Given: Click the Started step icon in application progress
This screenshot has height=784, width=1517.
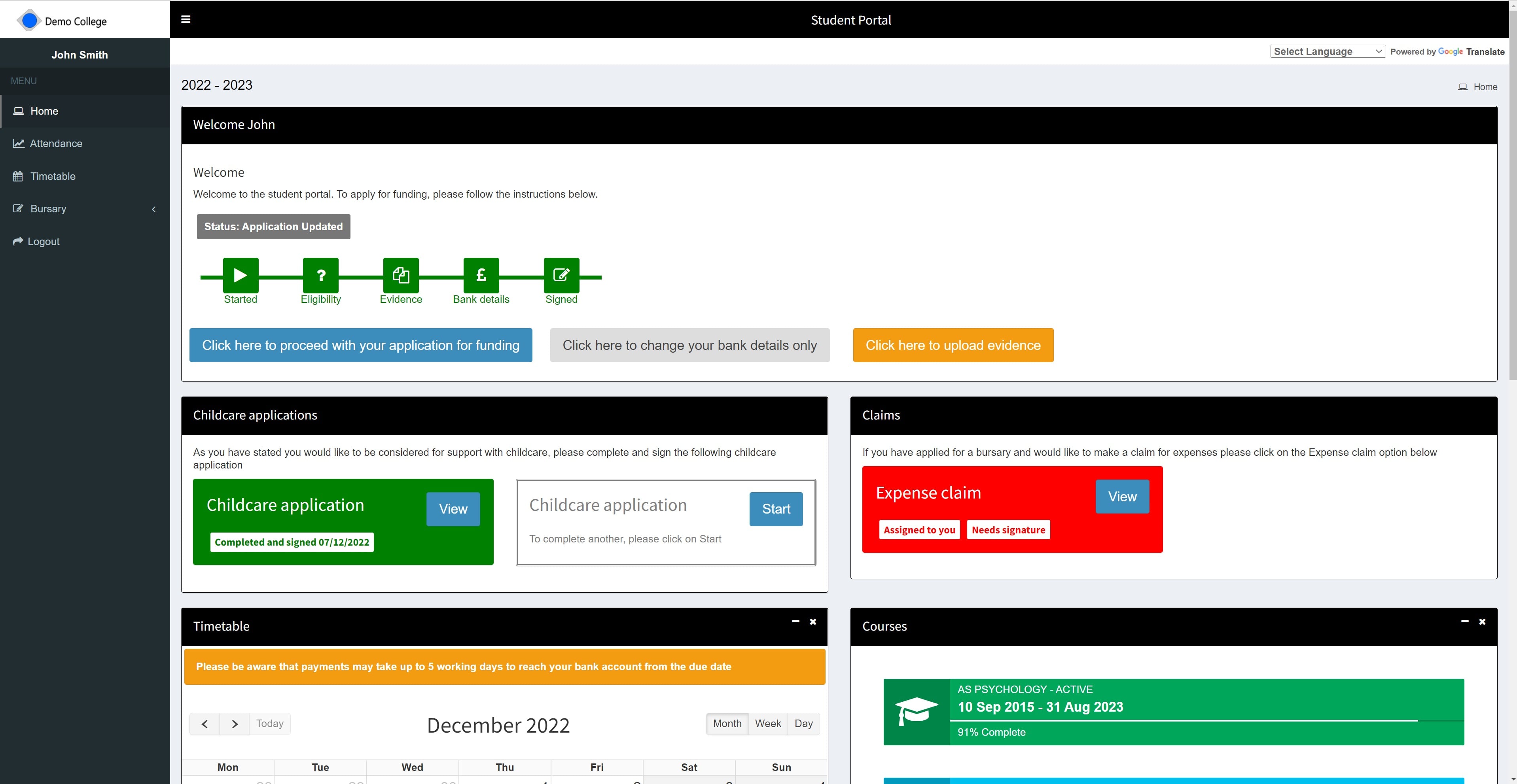Looking at the screenshot, I should point(240,275).
